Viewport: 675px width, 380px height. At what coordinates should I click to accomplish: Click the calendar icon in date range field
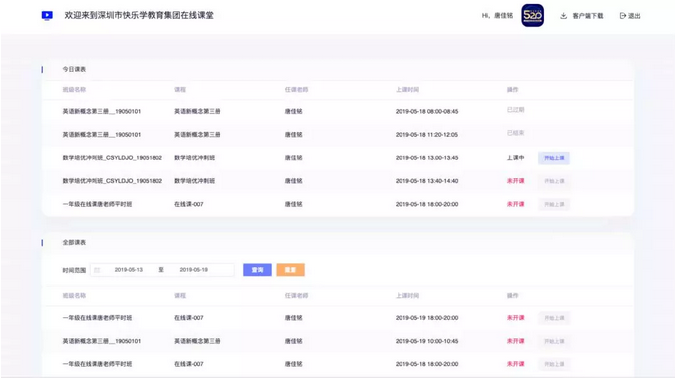click(97, 270)
